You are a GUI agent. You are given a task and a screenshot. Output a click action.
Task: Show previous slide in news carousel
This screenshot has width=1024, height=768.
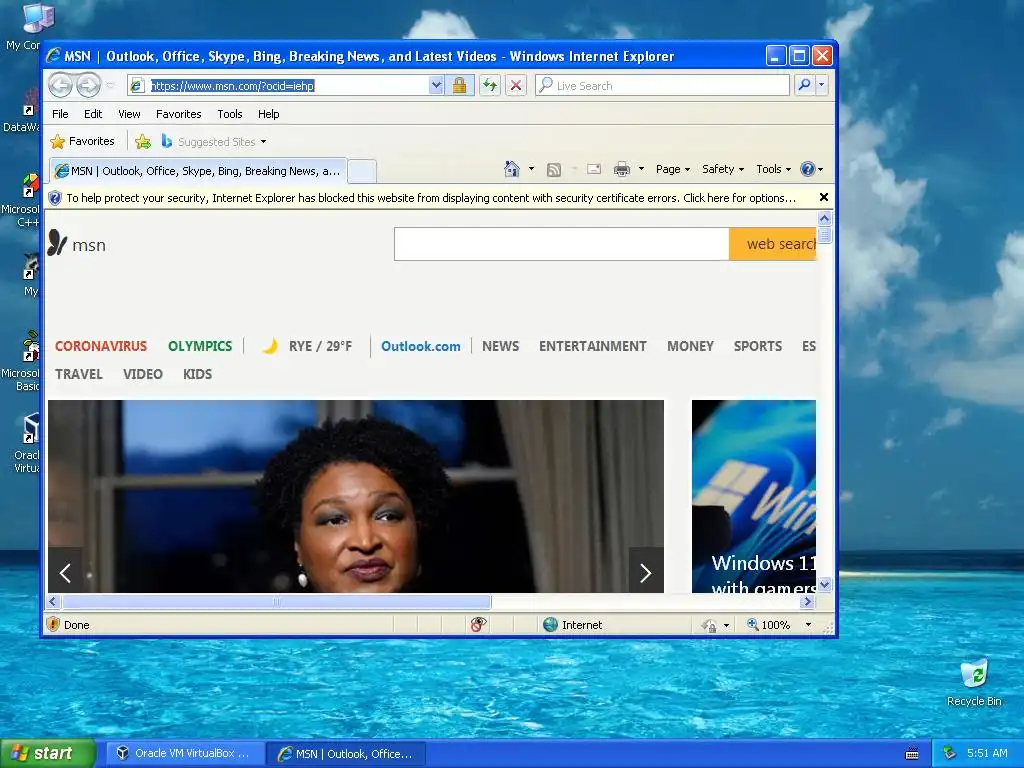click(x=65, y=573)
